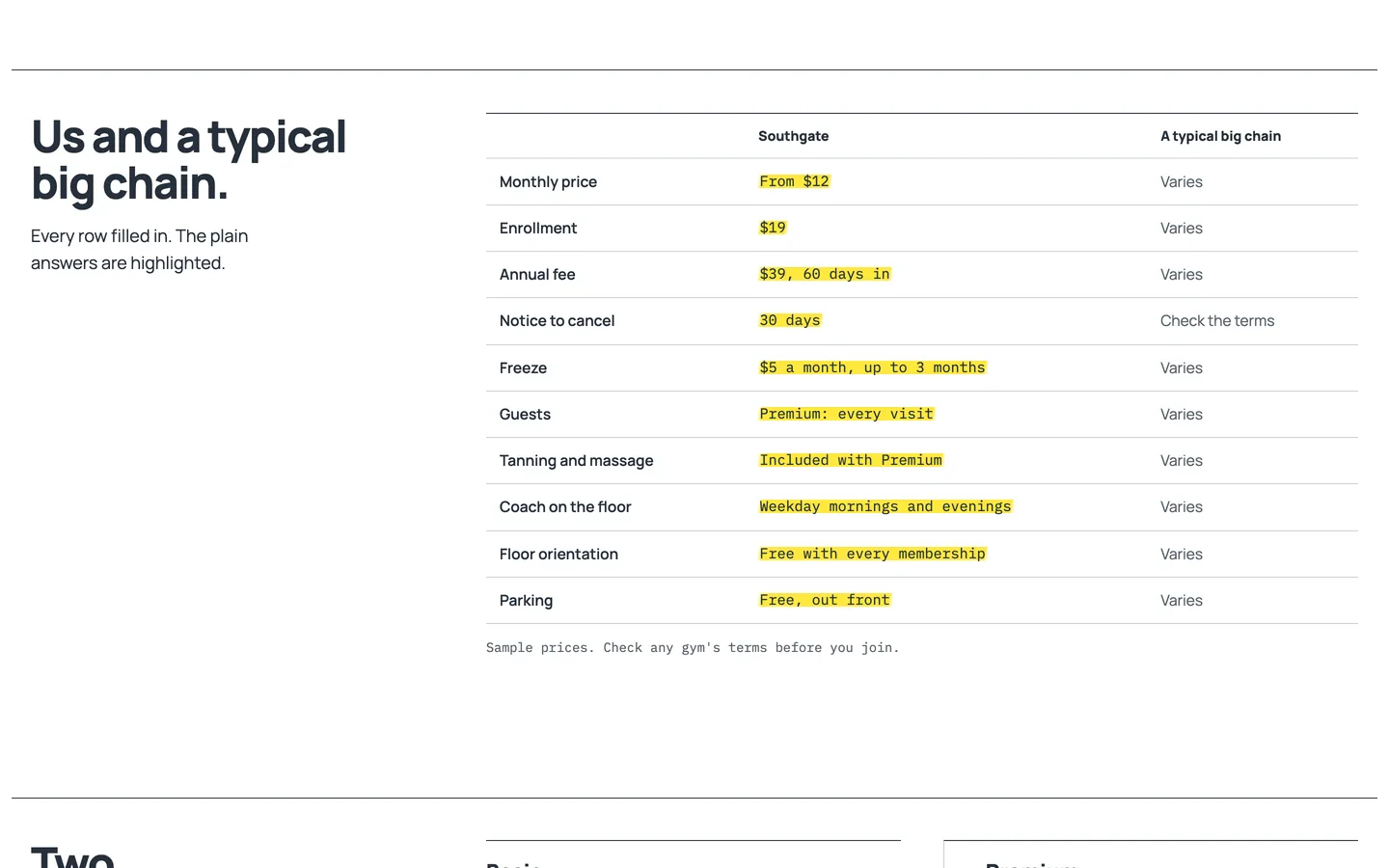The height and width of the screenshot is (868, 1389).
Task: Click the 'Freeze' row label
Action: pos(523,368)
